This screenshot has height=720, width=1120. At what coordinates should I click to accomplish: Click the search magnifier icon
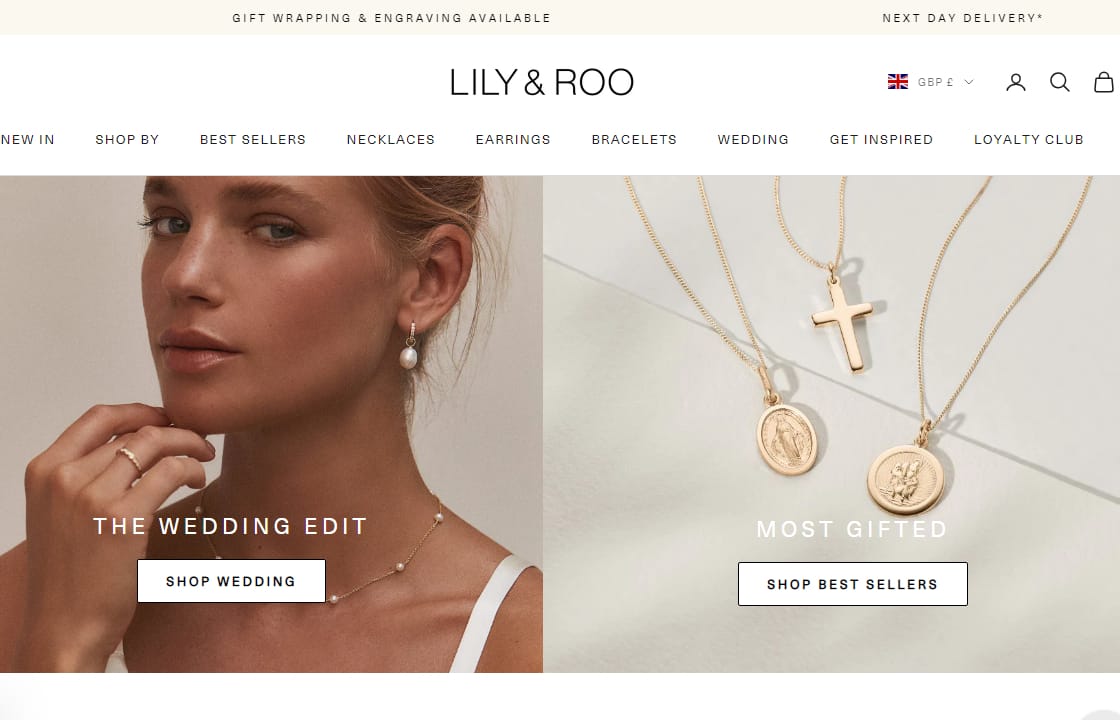click(1059, 83)
